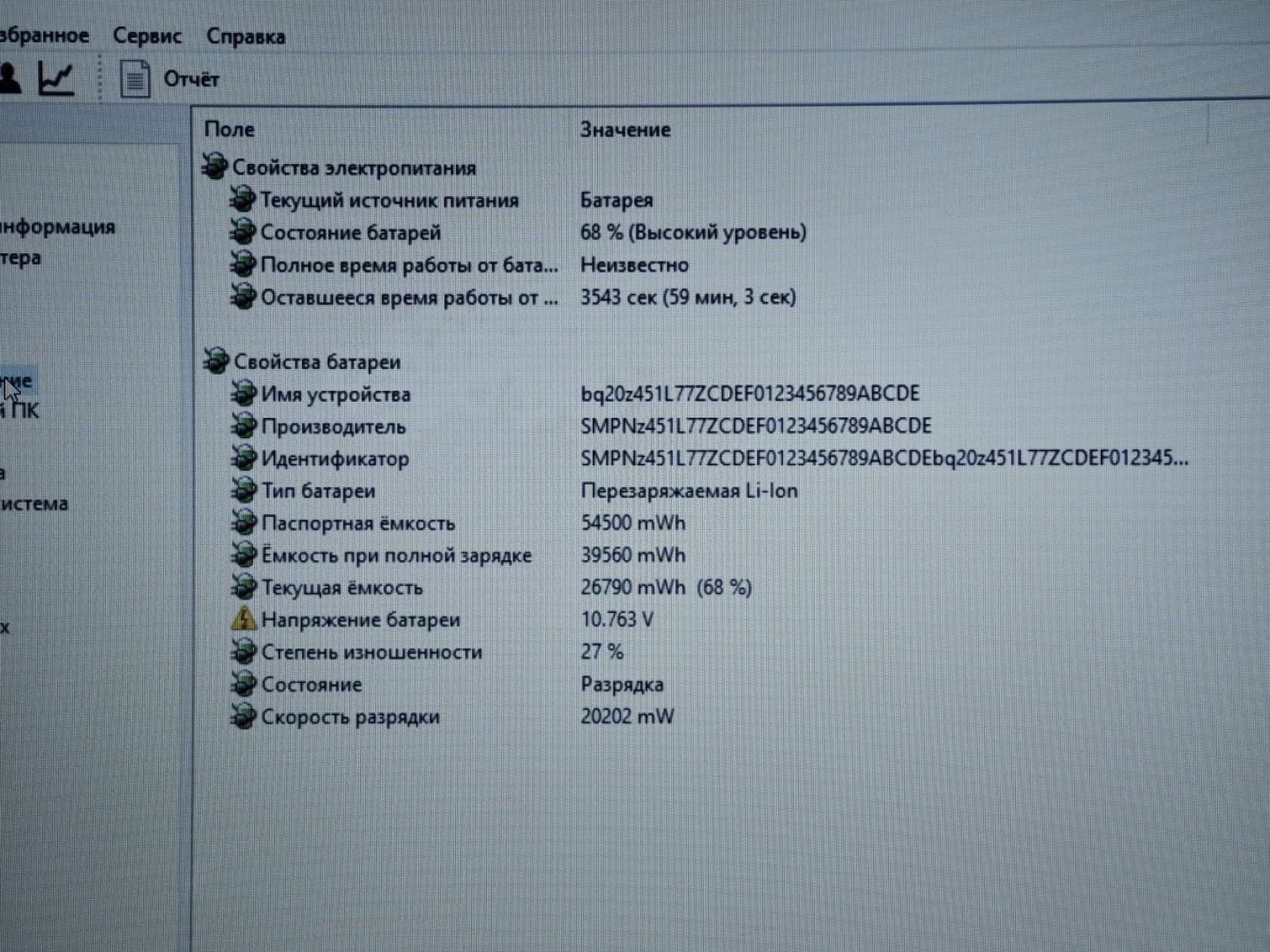Click the user profile toolbar icon
This screenshot has height=952, width=1270.
tap(10, 78)
